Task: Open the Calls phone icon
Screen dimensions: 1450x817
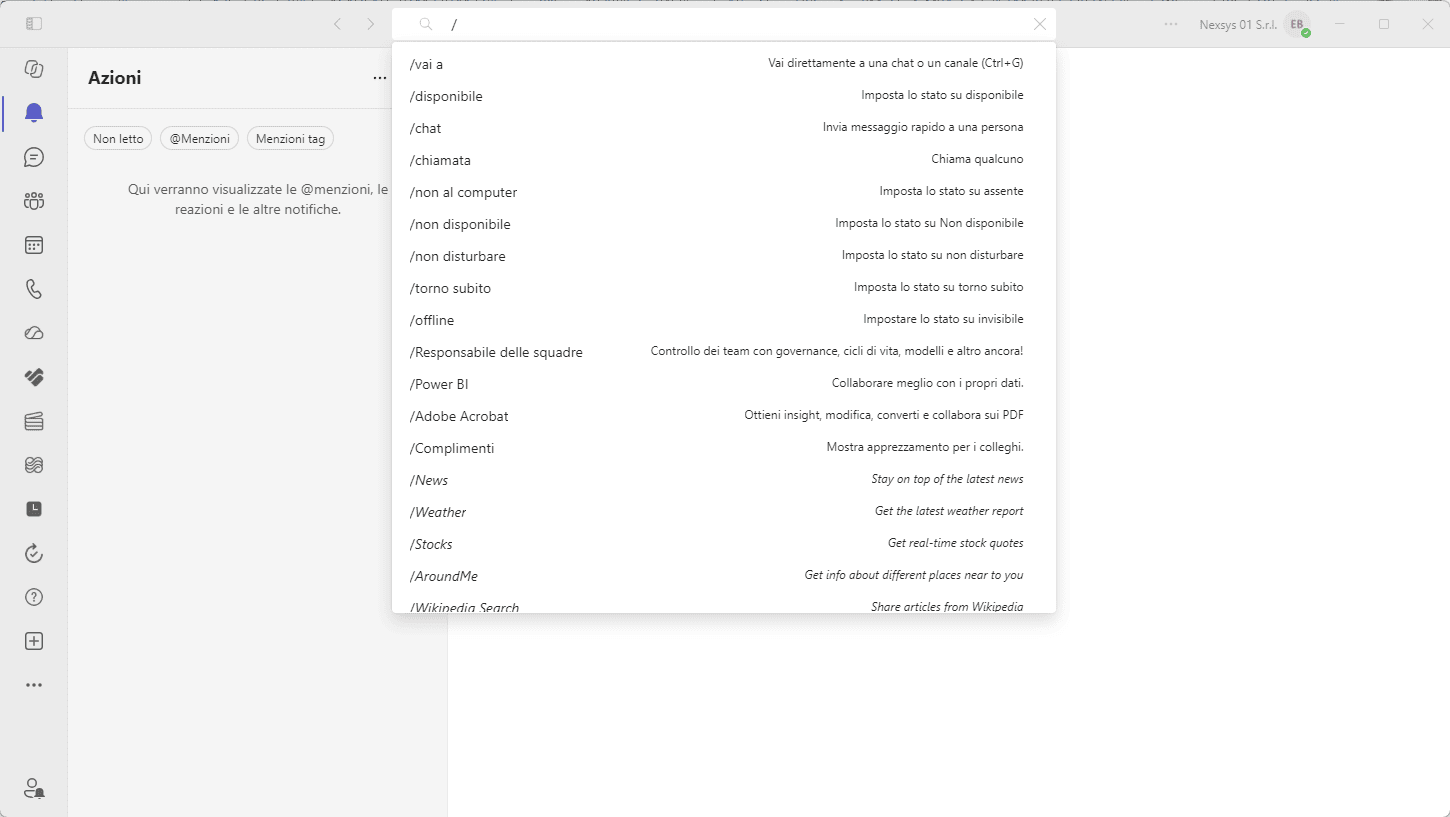Action: coord(34,289)
